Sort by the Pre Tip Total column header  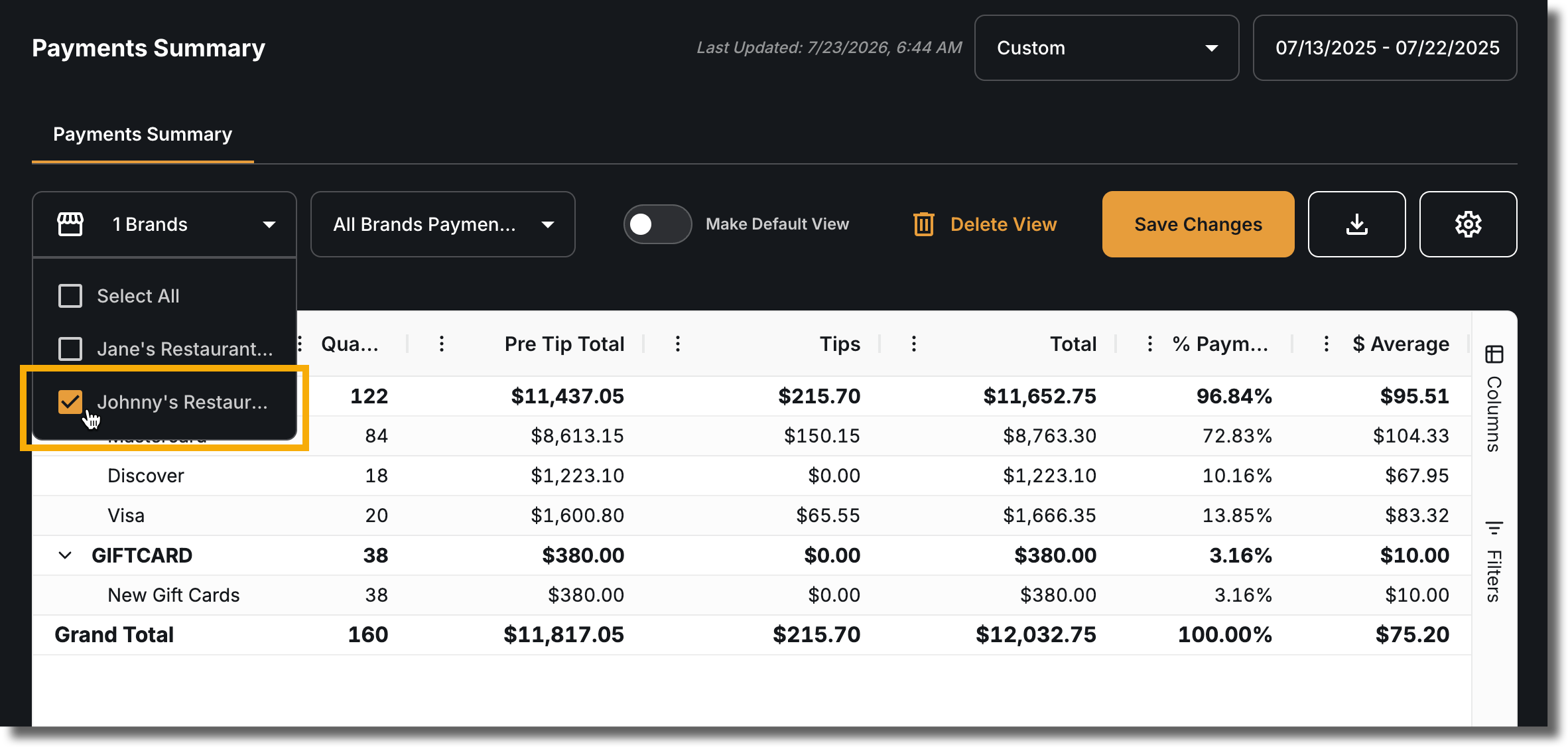point(564,344)
